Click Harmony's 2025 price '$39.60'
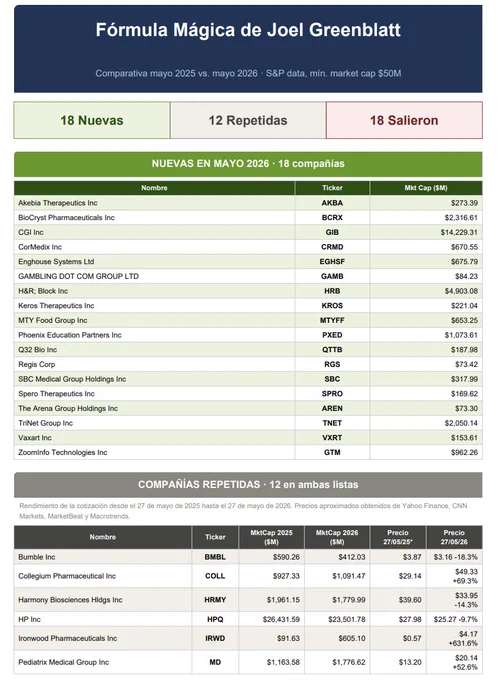Image resolution: width=500 pixels, height=680 pixels. click(x=410, y=600)
